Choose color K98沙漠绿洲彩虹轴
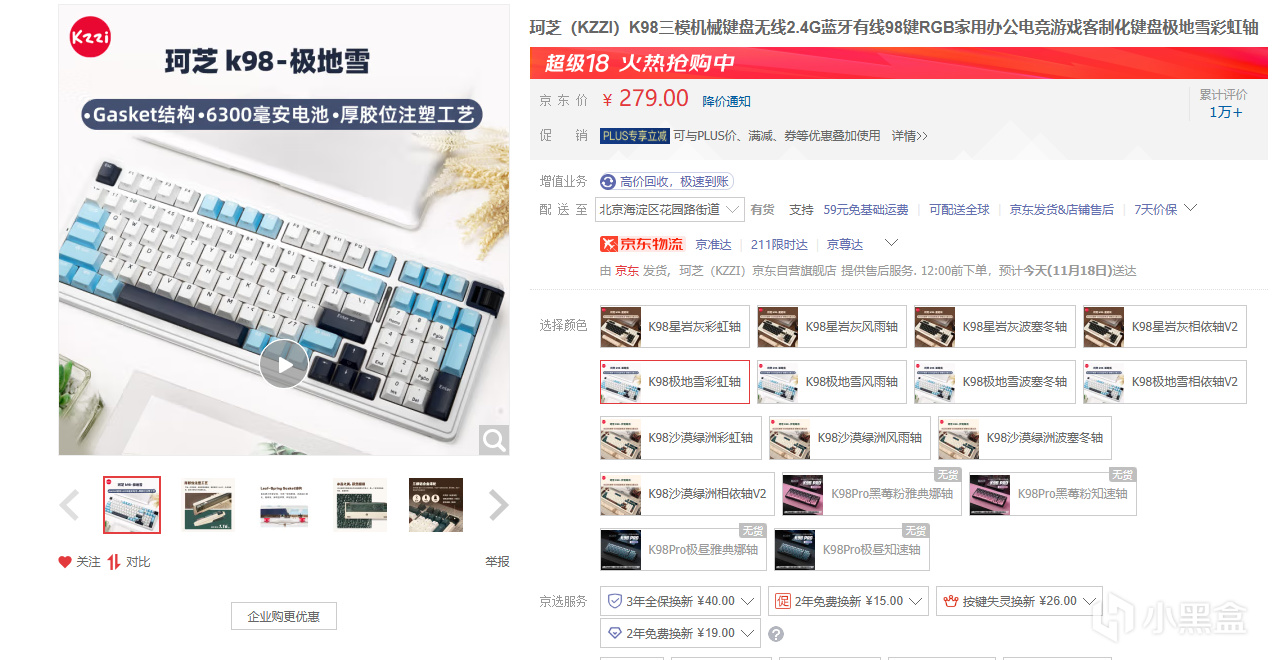 tap(681, 438)
